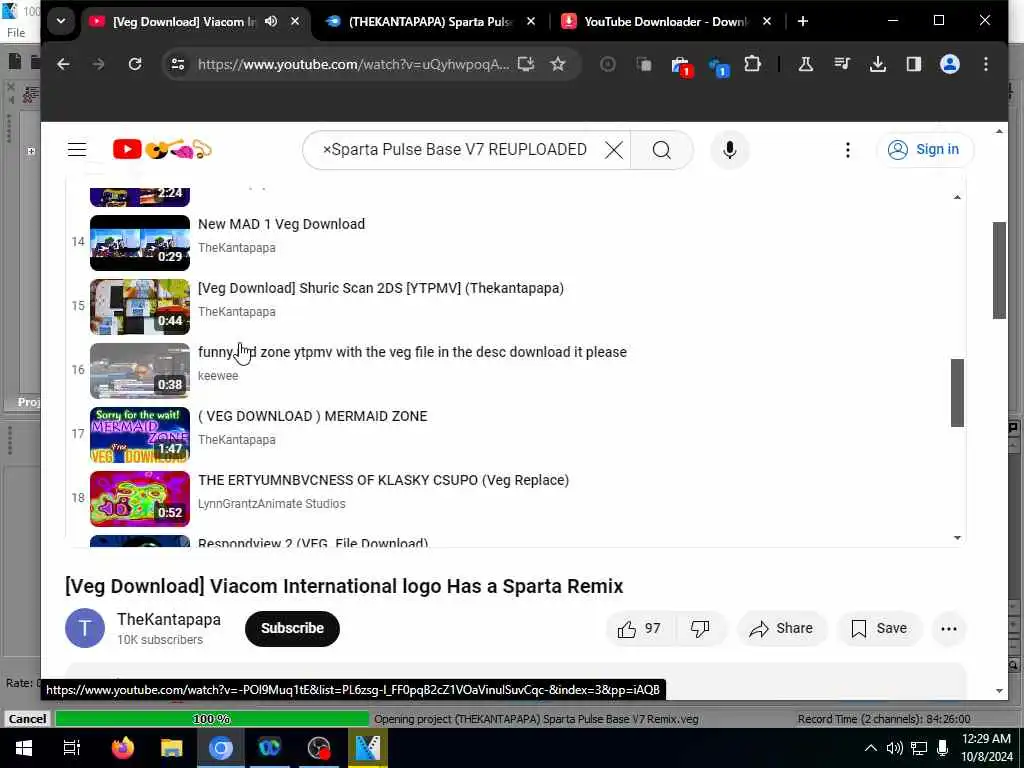Click the playlist scrollbar thumb

click(x=957, y=392)
